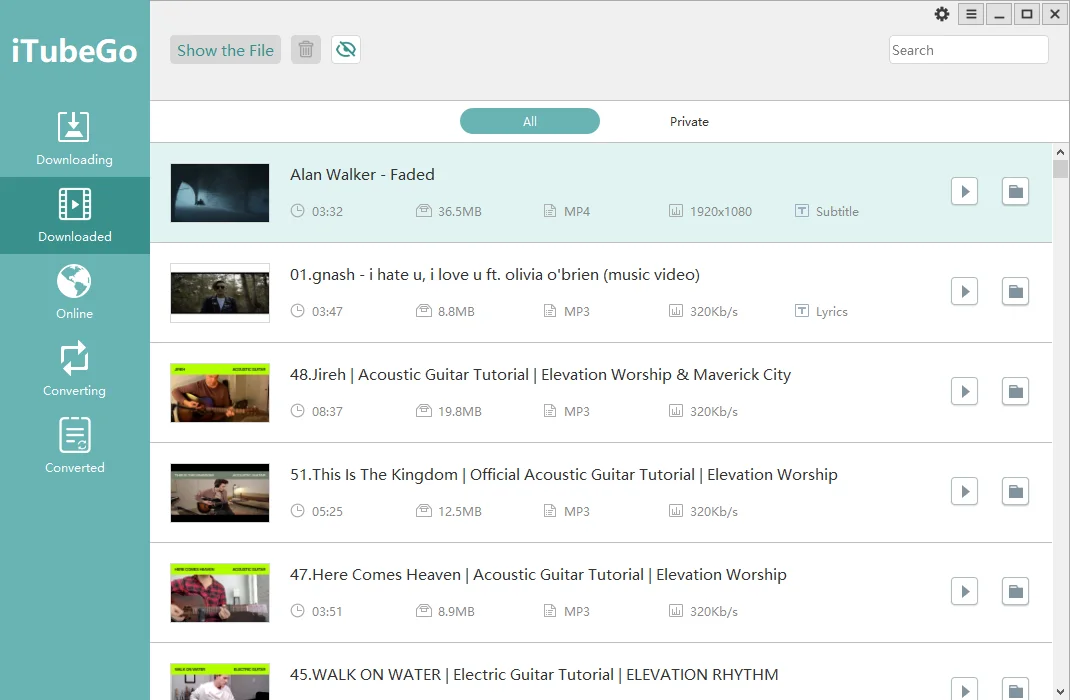Image resolution: width=1070 pixels, height=700 pixels.
Task: Open folder for Here Comes Heaven track
Action: 1015,591
